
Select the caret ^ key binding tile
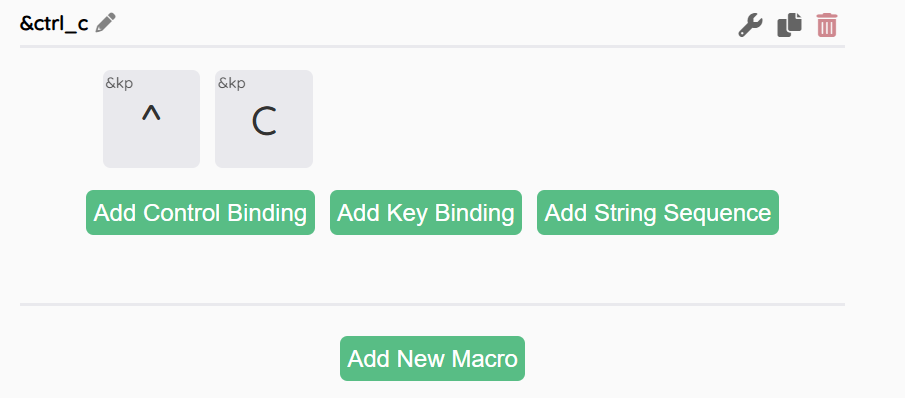point(151,119)
